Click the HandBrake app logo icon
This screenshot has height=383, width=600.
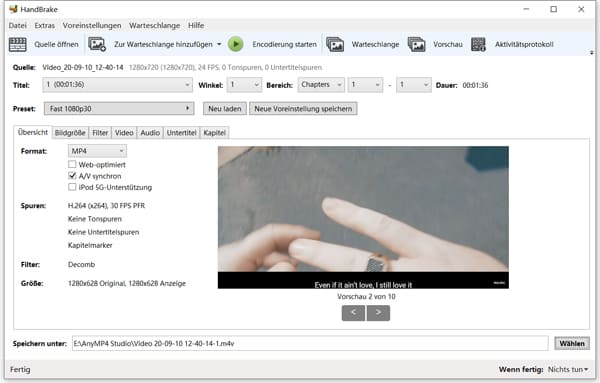[x=13, y=9]
